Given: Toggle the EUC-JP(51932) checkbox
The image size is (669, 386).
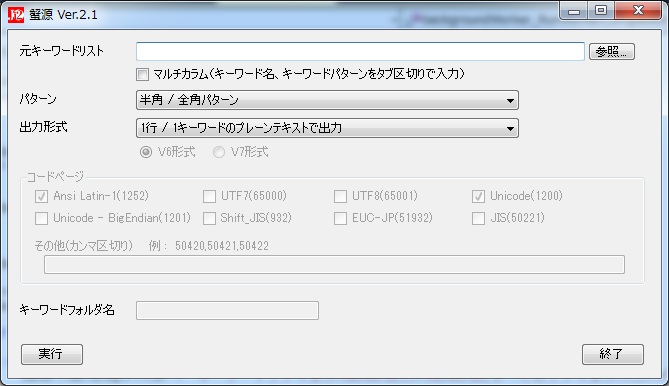Looking at the screenshot, I should tap(340, 218).
